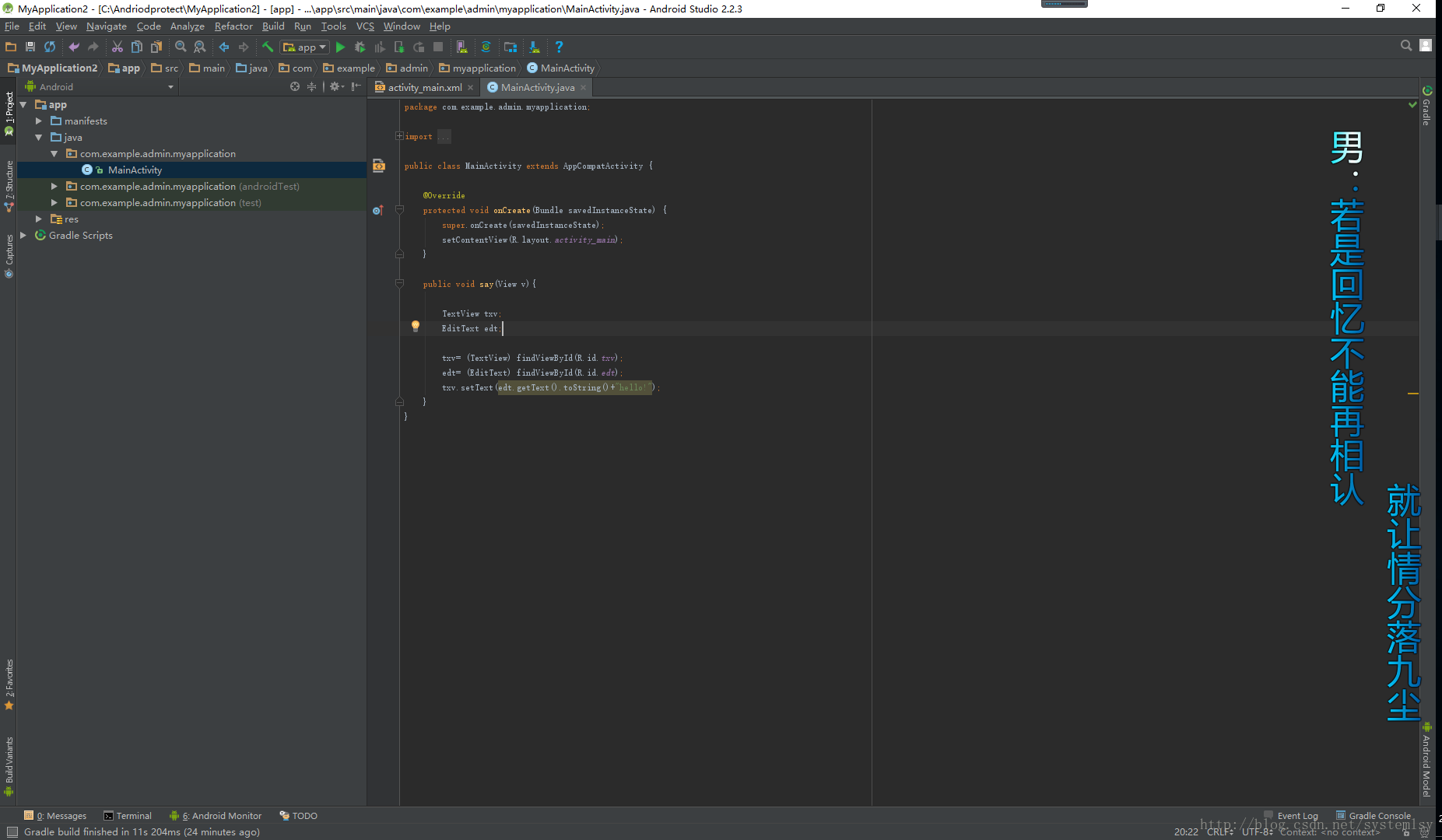
Task: Open the Project pane gear settings dropdown
Action: pyautogui.click(x=336, y=86)
